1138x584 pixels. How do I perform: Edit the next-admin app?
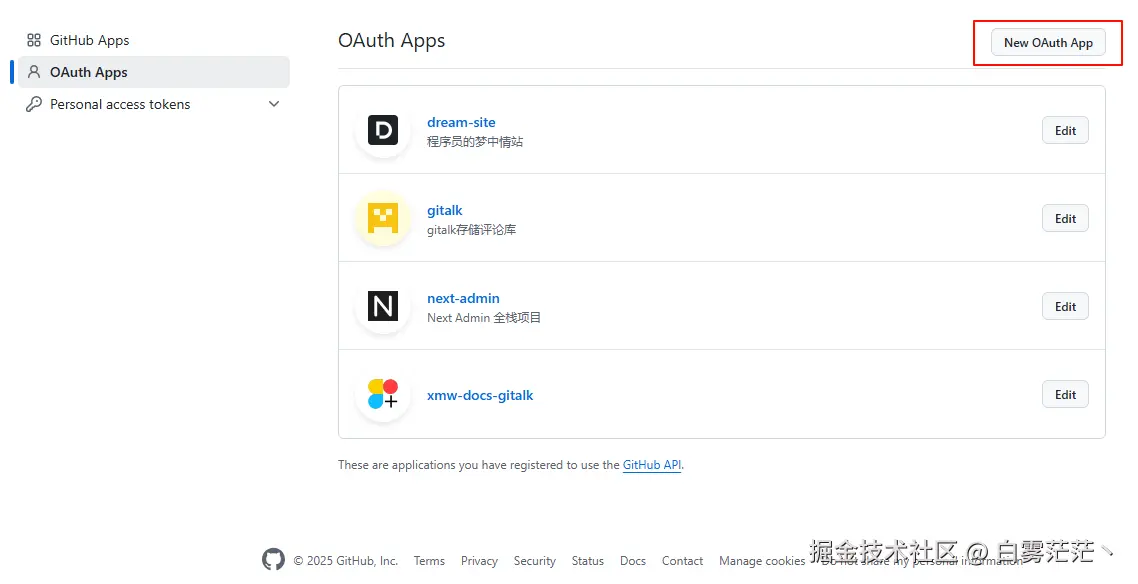1065,306
